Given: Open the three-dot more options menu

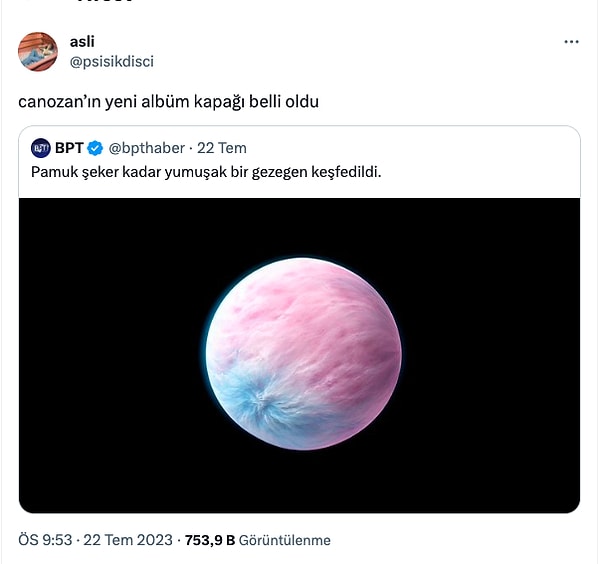Looking at the screenshot, I should (x=571, y=42).
